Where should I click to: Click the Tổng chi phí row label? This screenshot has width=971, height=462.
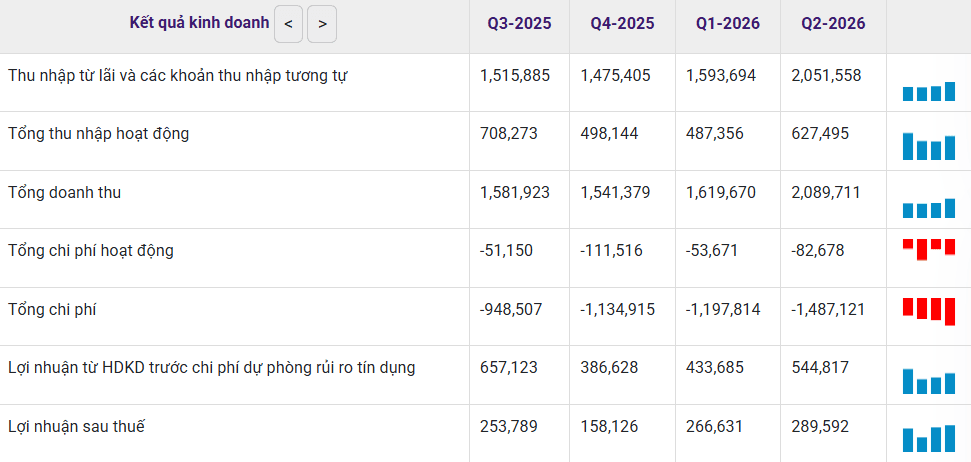[x=52, y=309]
